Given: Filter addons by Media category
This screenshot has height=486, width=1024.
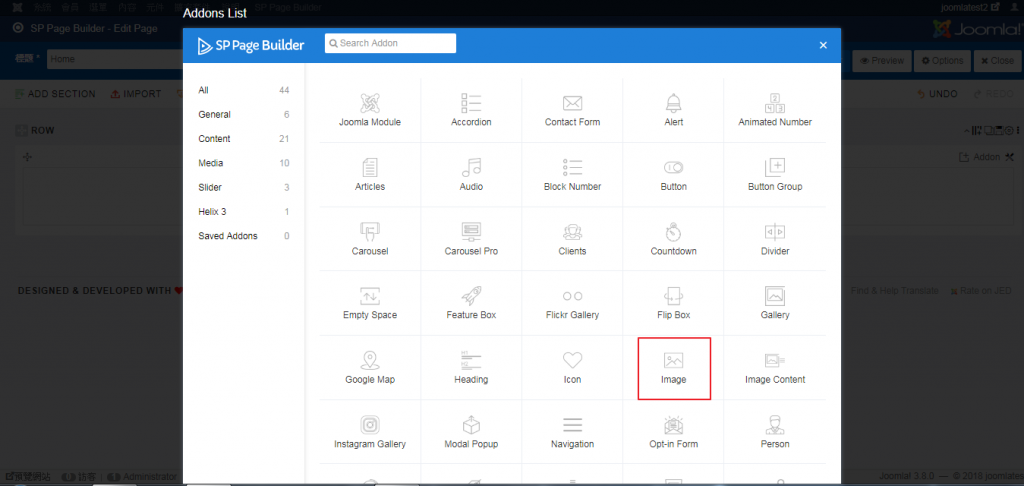Looking at the screenshot, I should (211, 163).
